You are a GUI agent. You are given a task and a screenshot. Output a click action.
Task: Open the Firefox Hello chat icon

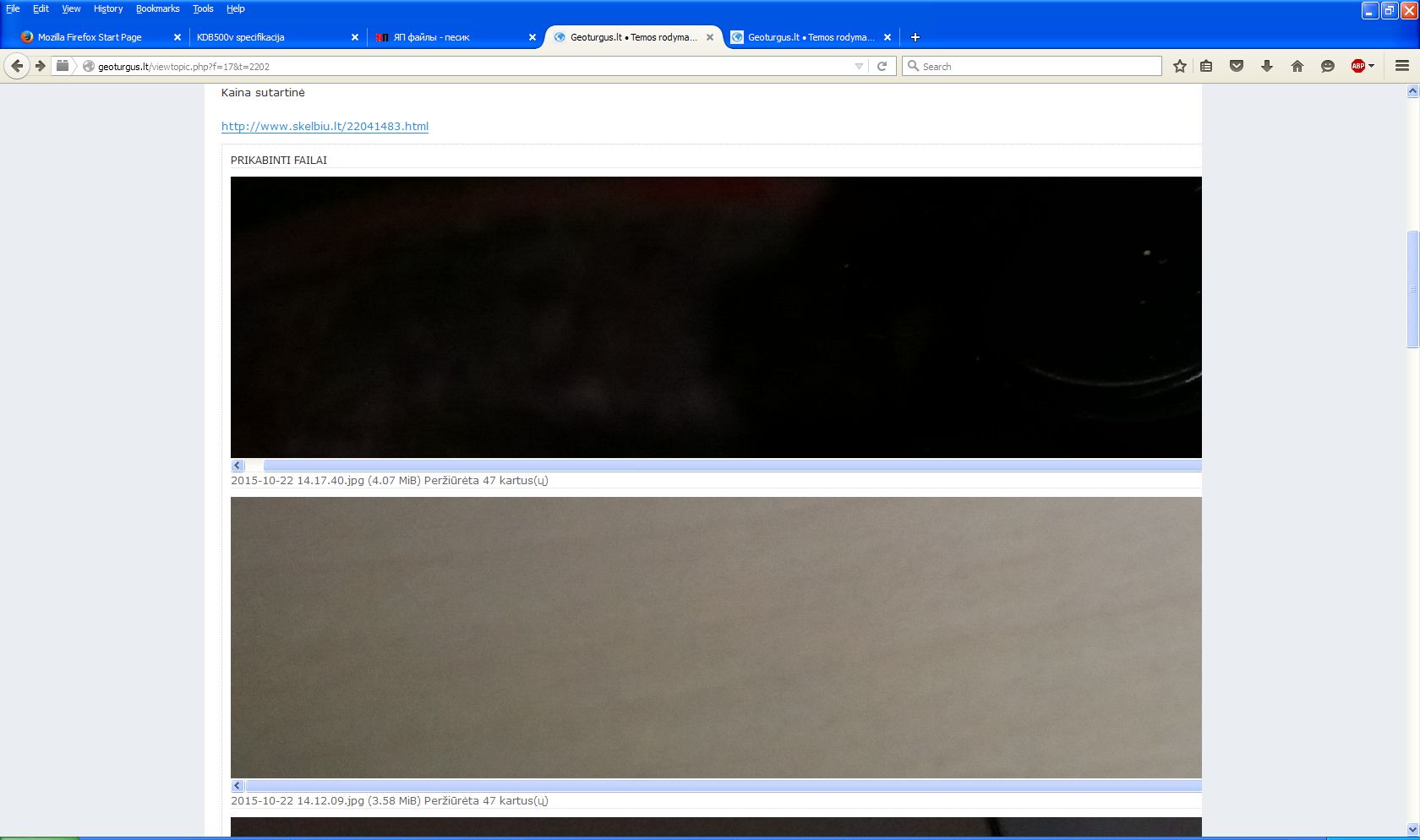(x=1328, y=66)
